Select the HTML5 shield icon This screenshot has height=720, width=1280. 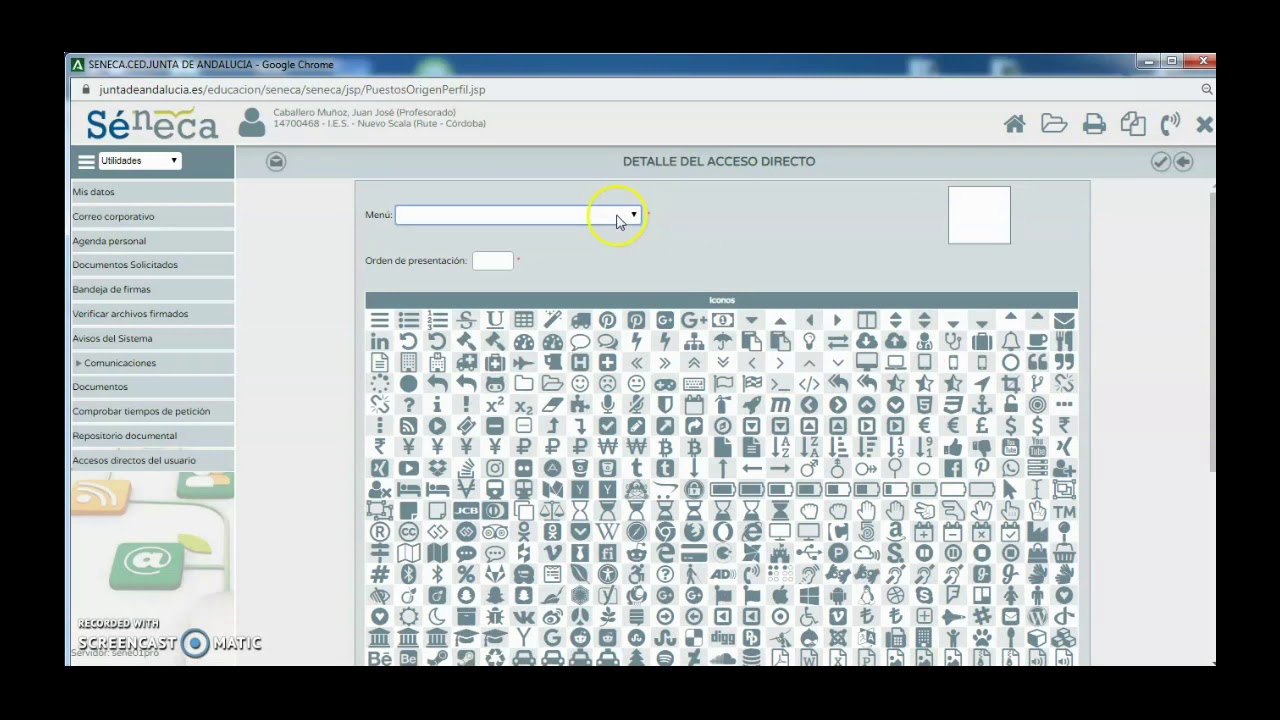click(924, 405)
